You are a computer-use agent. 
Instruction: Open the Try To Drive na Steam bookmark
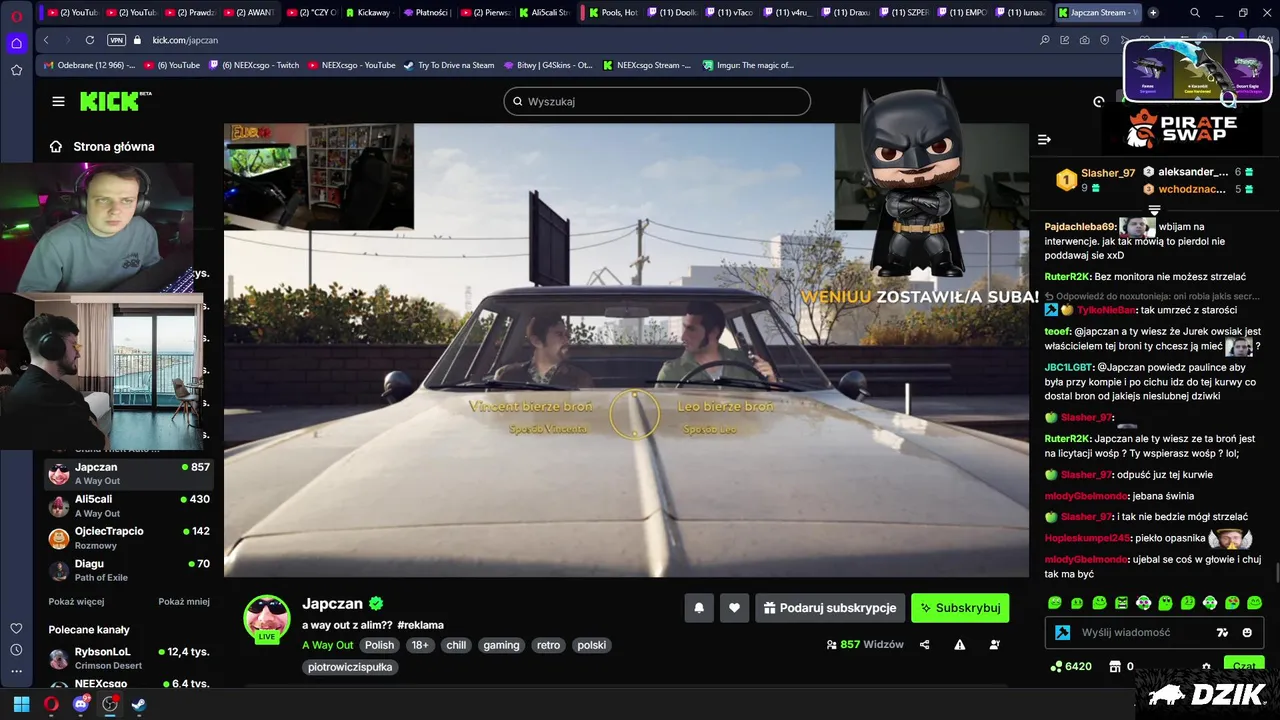coord(448,65)
